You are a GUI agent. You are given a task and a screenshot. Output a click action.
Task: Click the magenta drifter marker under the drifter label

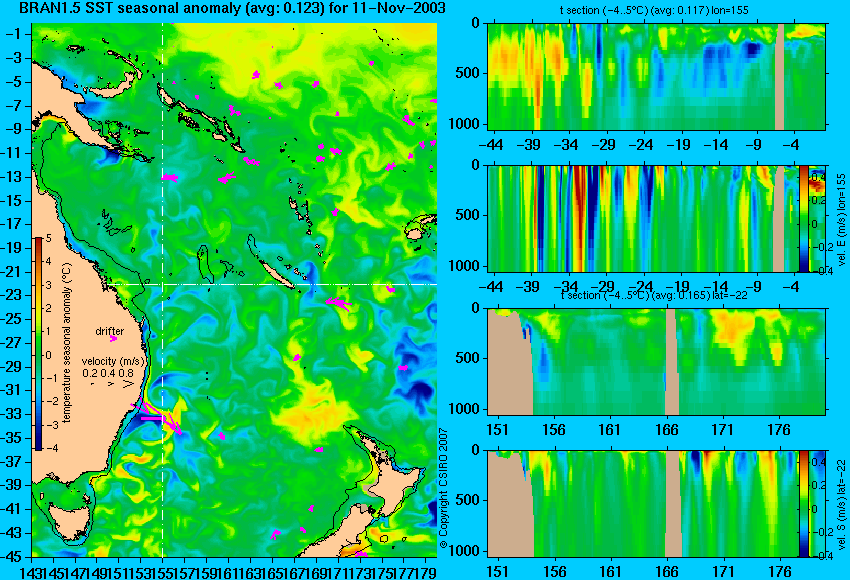113,339
